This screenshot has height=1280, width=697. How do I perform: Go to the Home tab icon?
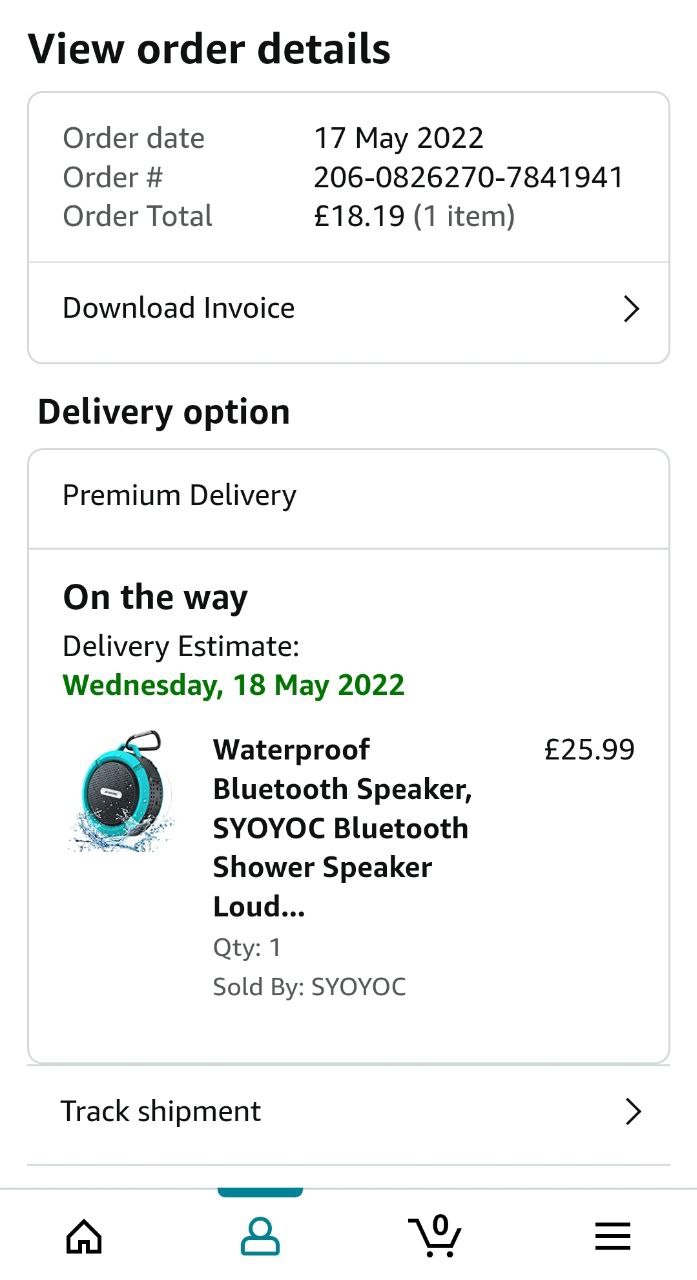pos(84,1237)
